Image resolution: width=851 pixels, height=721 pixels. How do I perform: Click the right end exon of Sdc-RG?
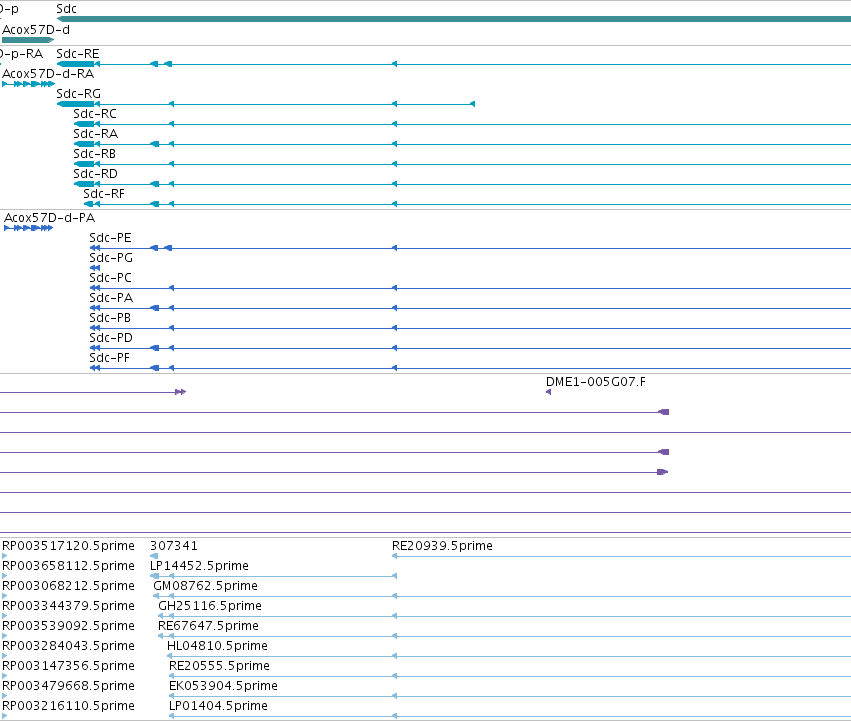coord(472,104)
